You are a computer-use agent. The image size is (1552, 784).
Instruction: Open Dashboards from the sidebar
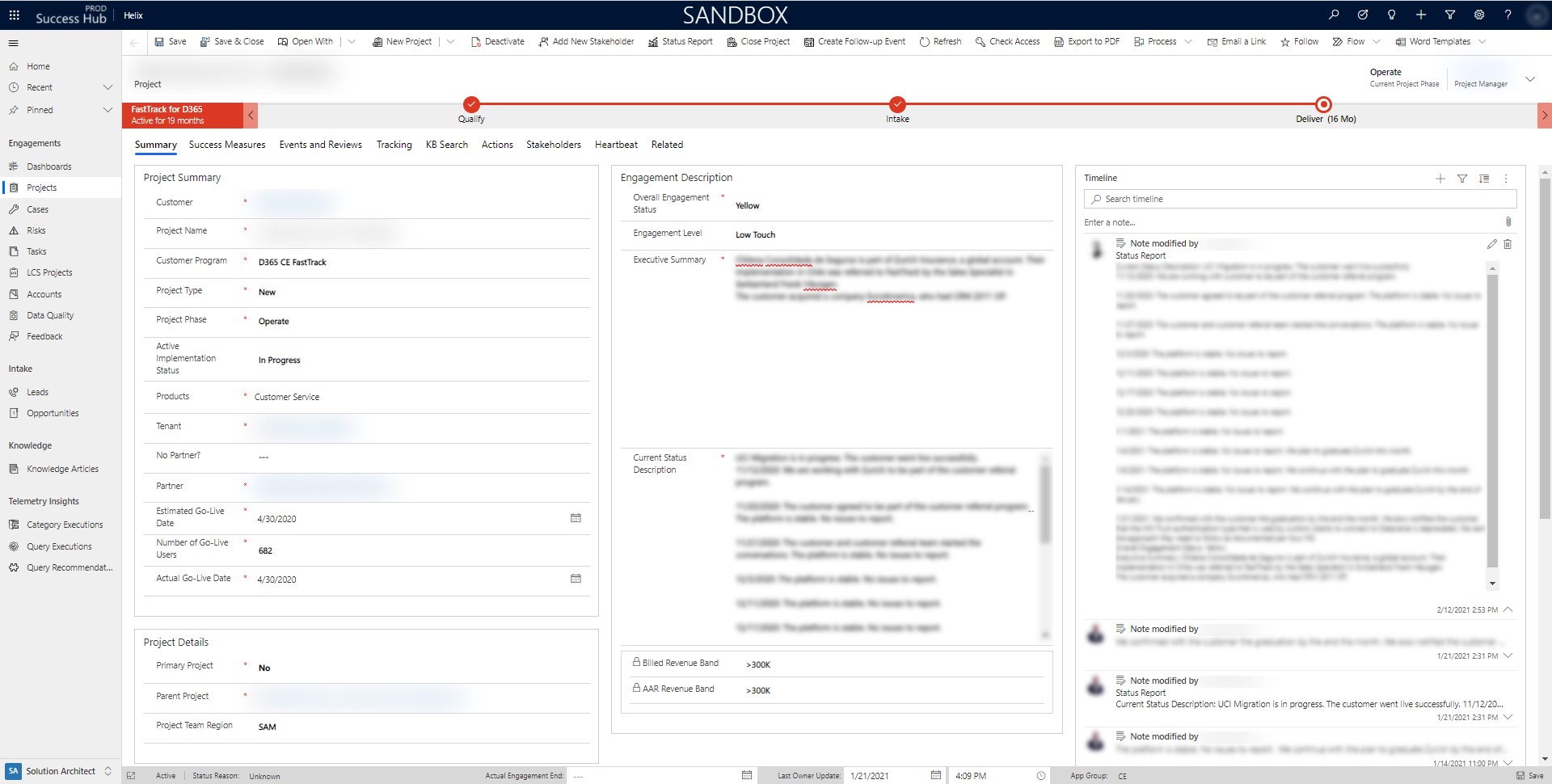51,166
